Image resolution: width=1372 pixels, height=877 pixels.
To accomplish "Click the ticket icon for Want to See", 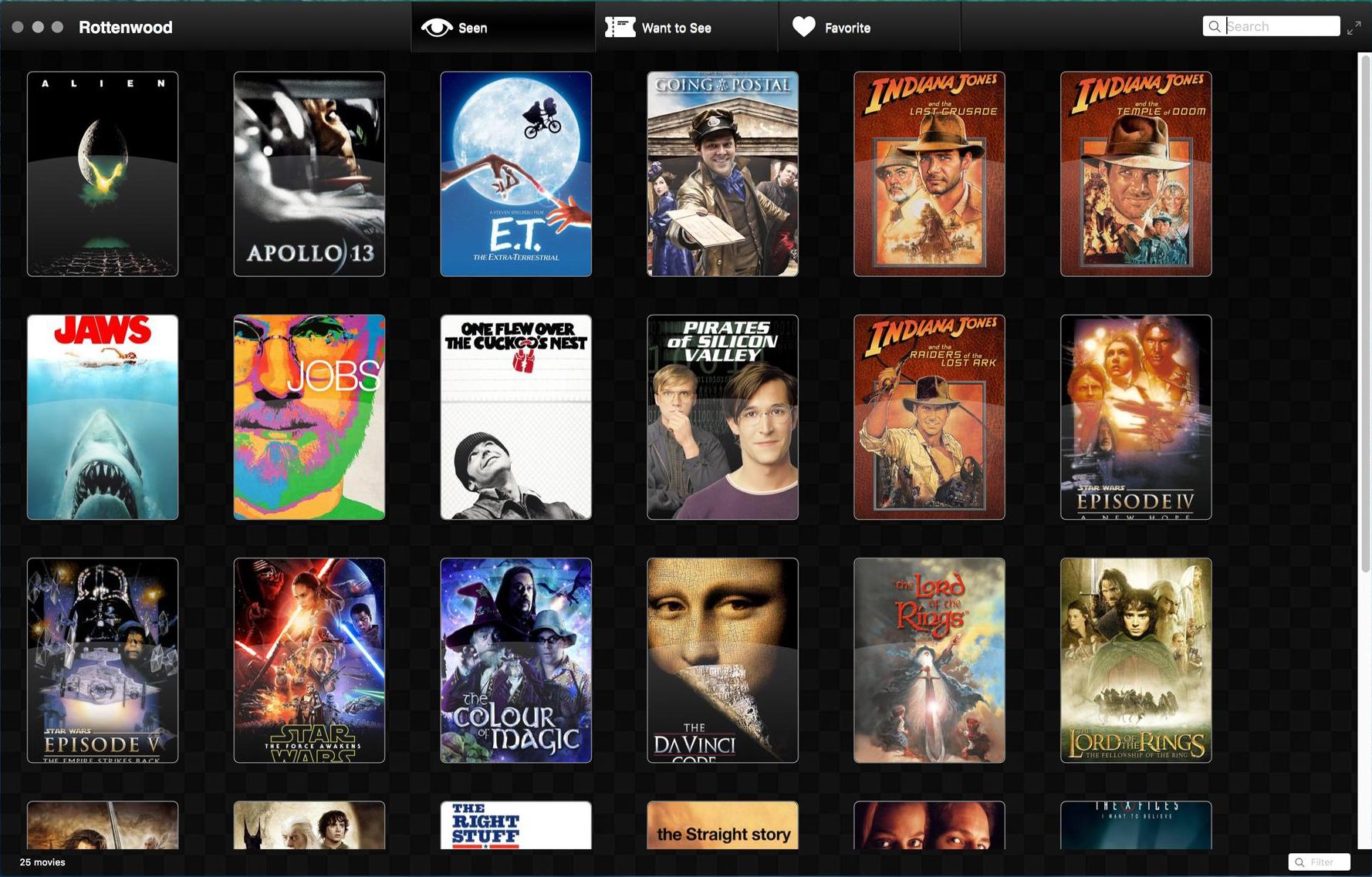I will 620,28.
